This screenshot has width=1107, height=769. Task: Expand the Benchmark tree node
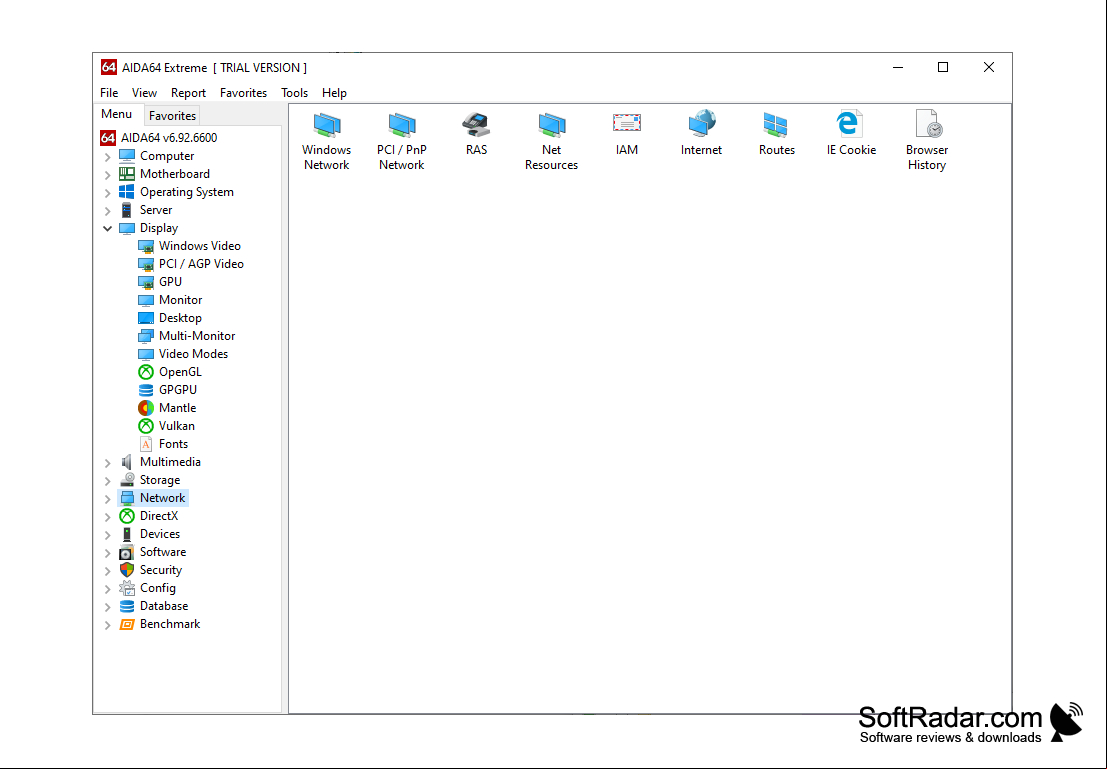(x=107, y=625)
